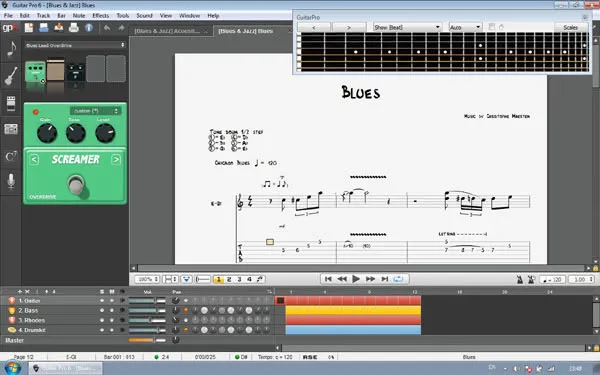Toggle the Bass track orange EQ light

click(186, 310)
